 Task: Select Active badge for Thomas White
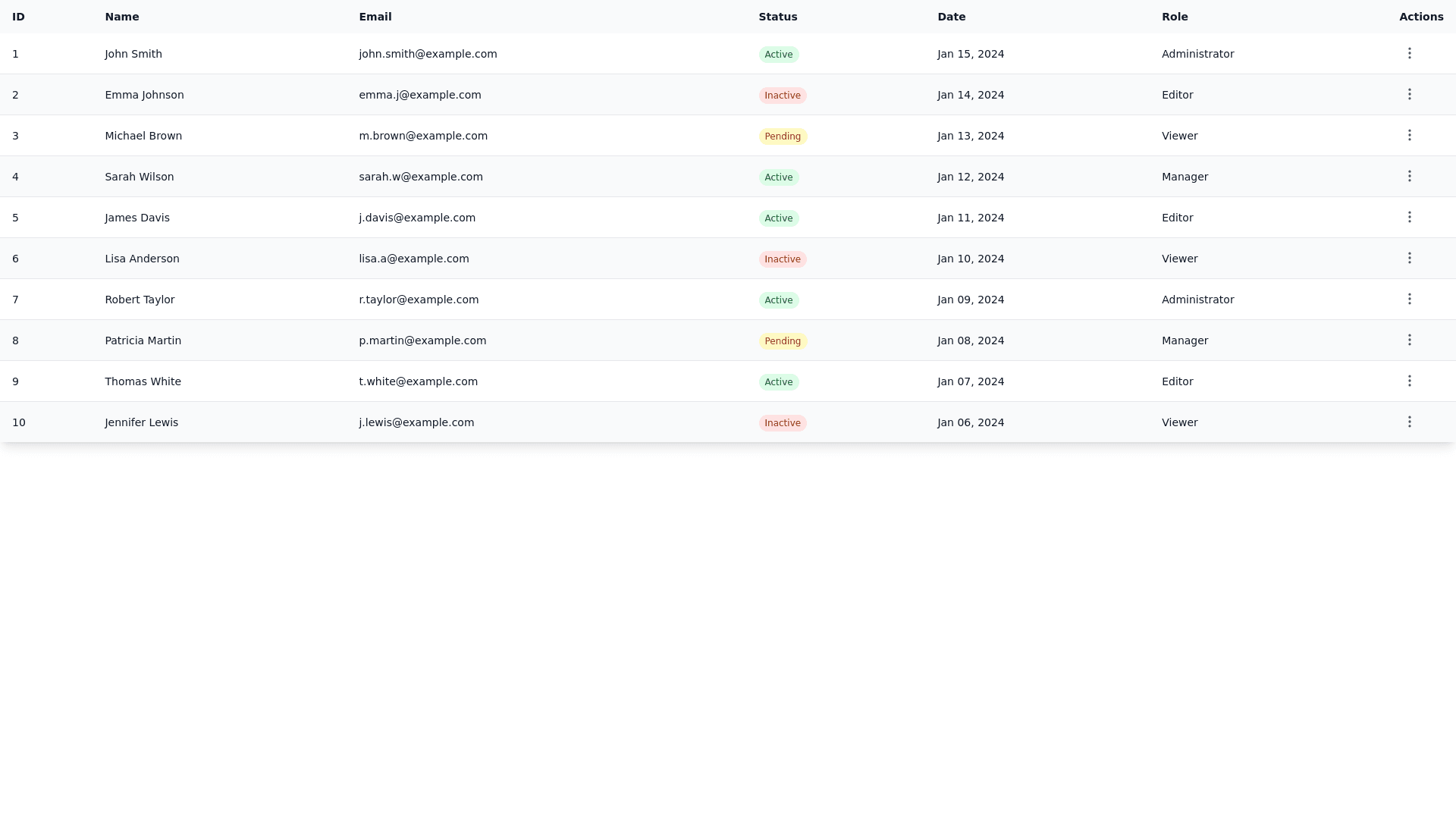[778, 382]
